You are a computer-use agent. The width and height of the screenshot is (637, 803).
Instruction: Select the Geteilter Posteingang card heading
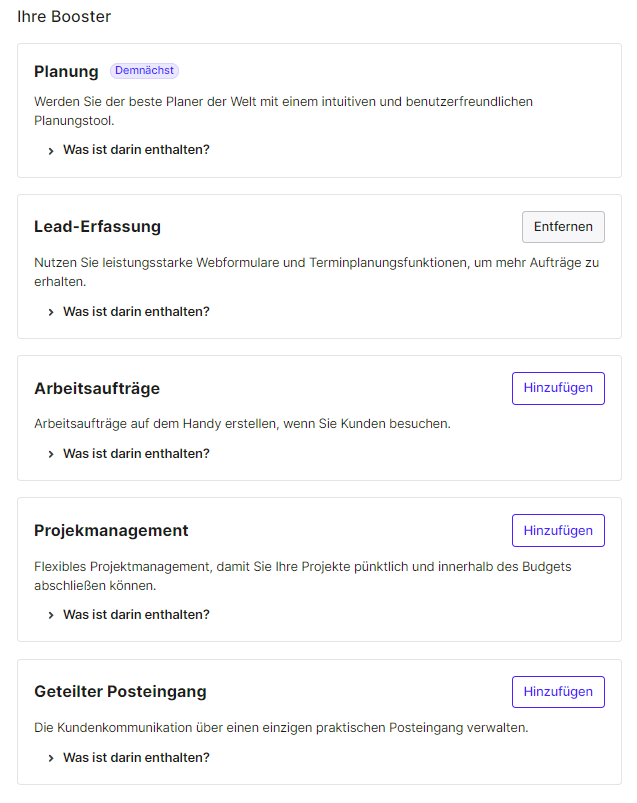(x=120, y=692)
